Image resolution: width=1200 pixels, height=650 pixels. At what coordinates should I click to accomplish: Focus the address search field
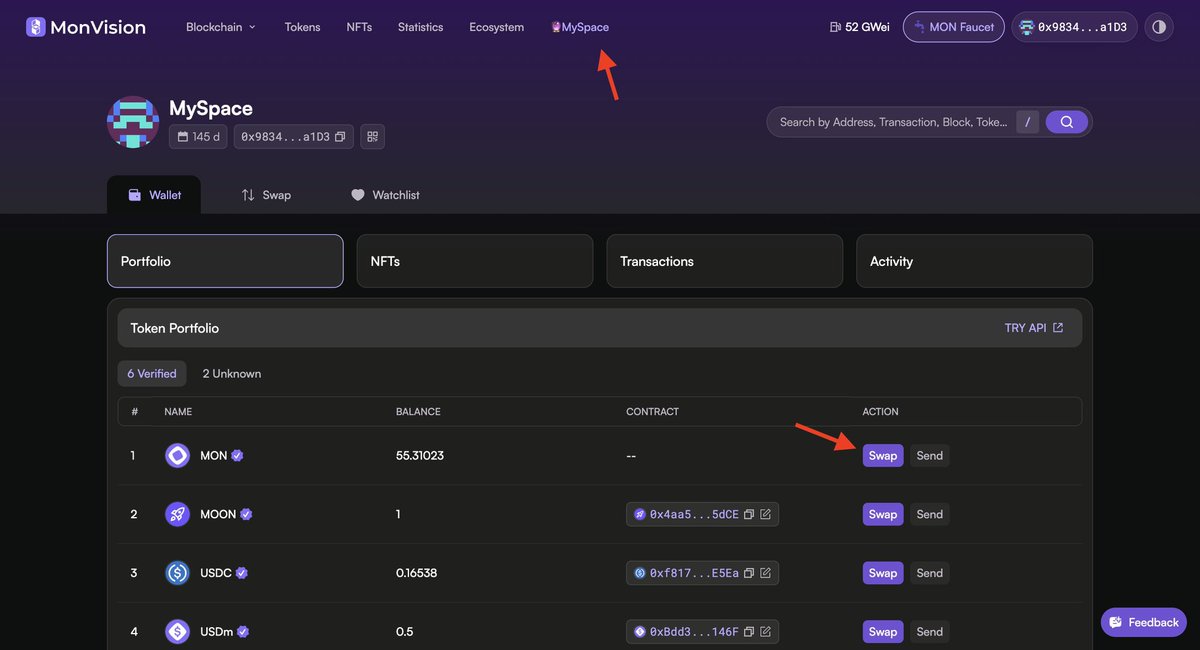pyautogui.click(x=893, y=122)
